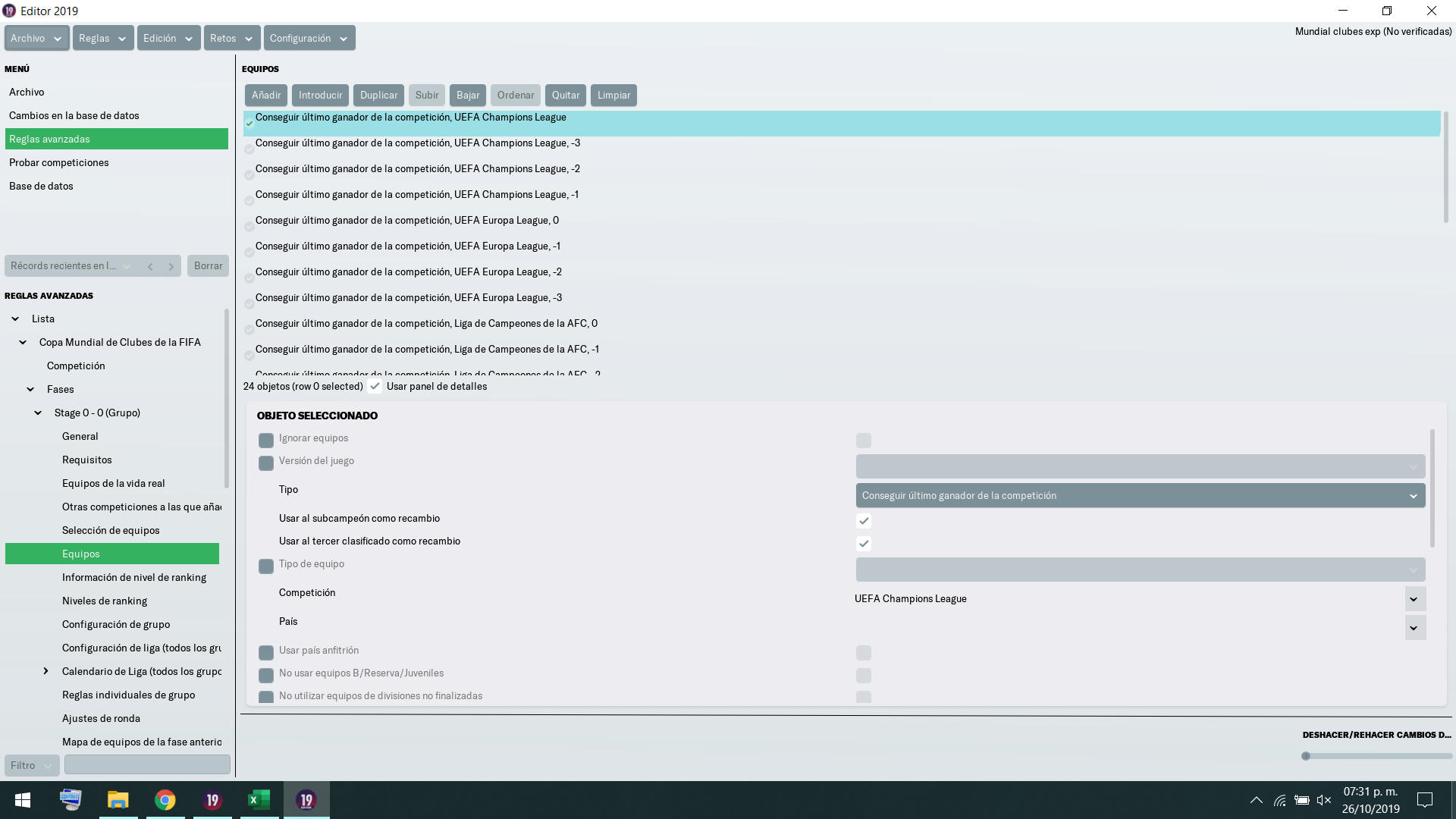Click the details panel vertical scrollbar
The width and height of the screenshot is (1456, 819).
(1432, 488)
